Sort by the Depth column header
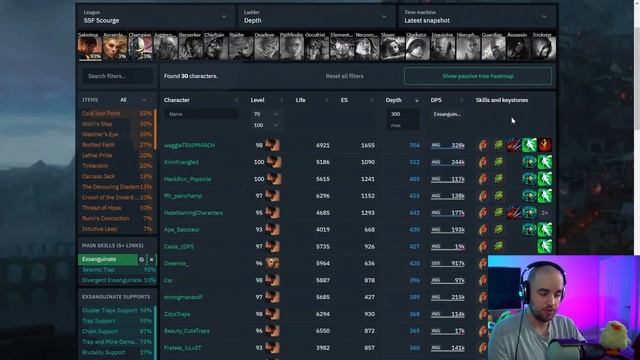The image size is (640, 360). click(x=402, y=100)
